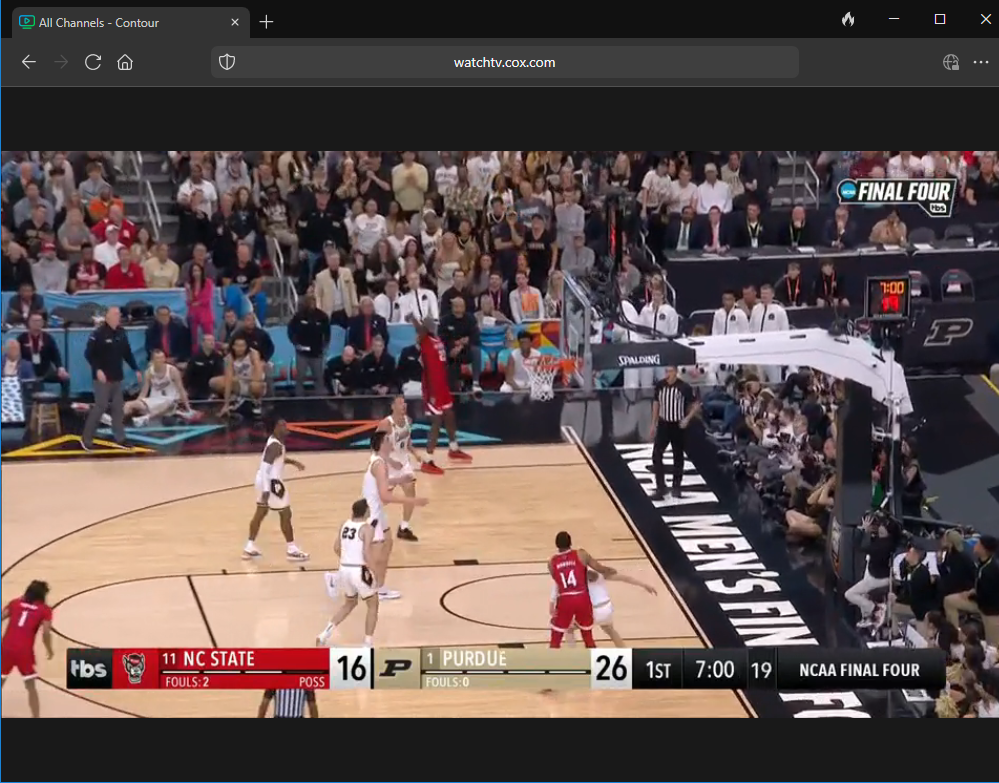Open the globe site settings icon
The width and height of the screenshot is (999, 783).
click(951, 62)
